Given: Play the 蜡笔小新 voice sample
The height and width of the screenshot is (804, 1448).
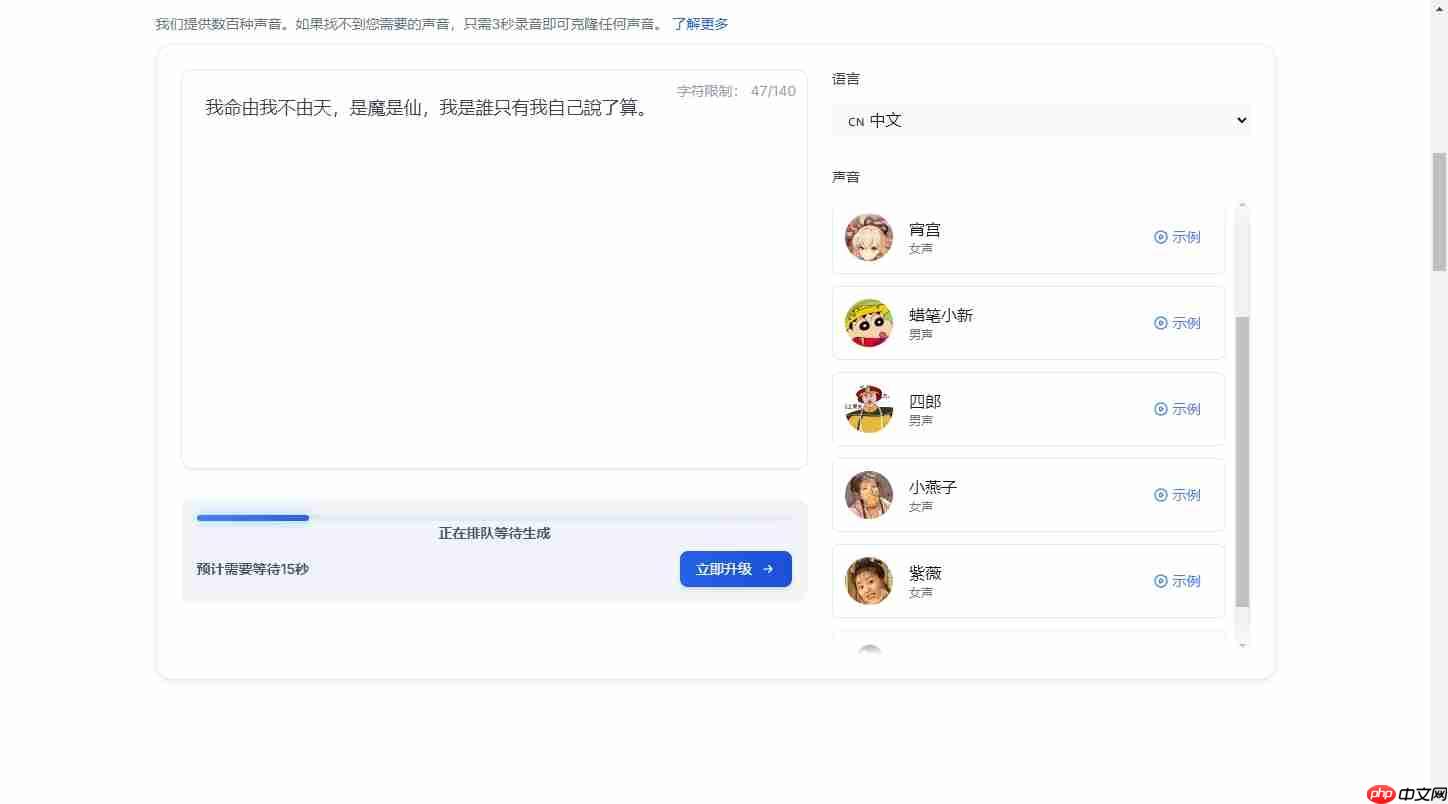Looking at the screenshot, I should point(1176,323).
